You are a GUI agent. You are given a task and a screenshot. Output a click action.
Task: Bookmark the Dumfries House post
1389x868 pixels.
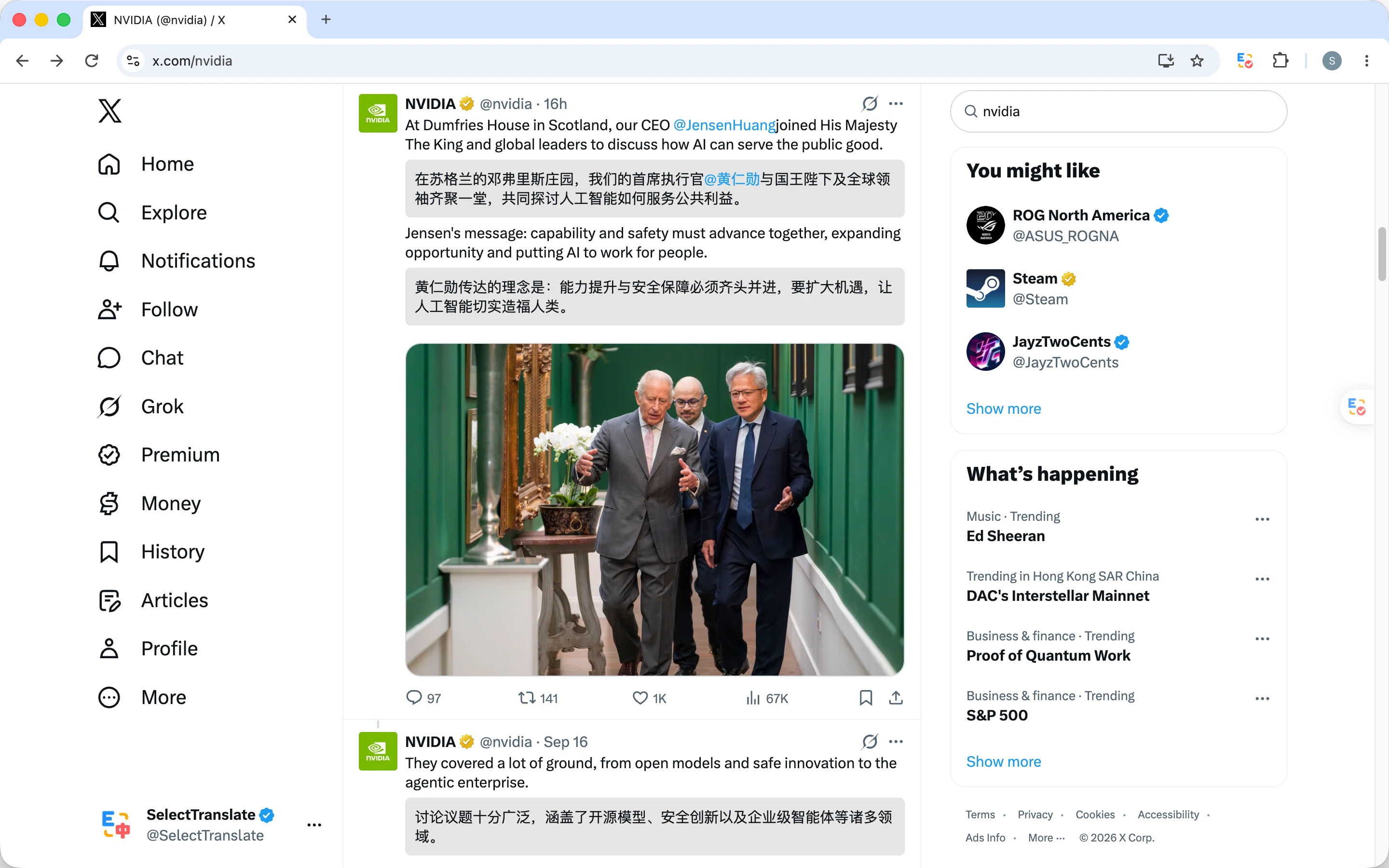point(866,697)
